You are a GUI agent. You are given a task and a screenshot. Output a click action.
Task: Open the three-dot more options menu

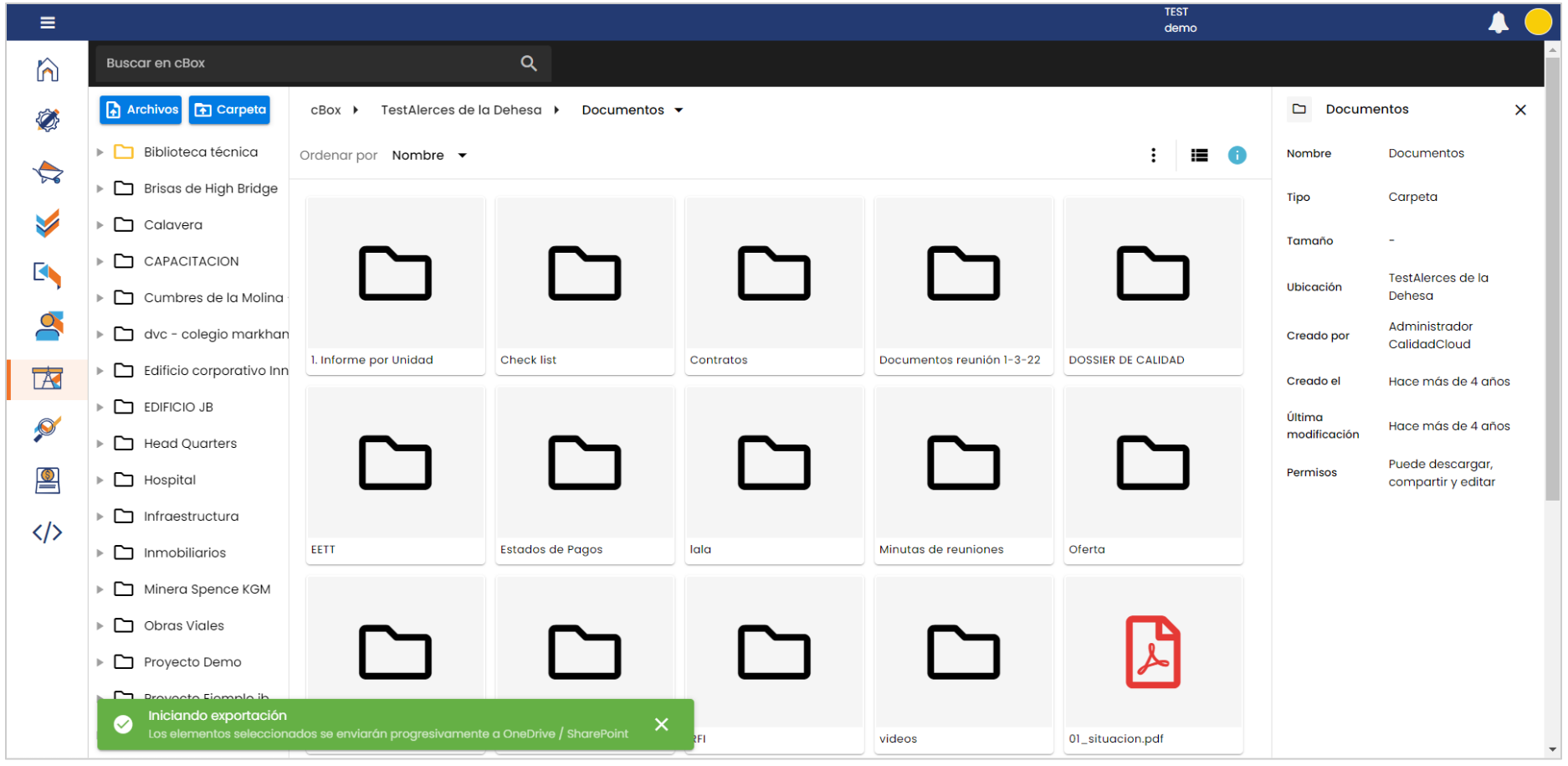coord(1153,155)
